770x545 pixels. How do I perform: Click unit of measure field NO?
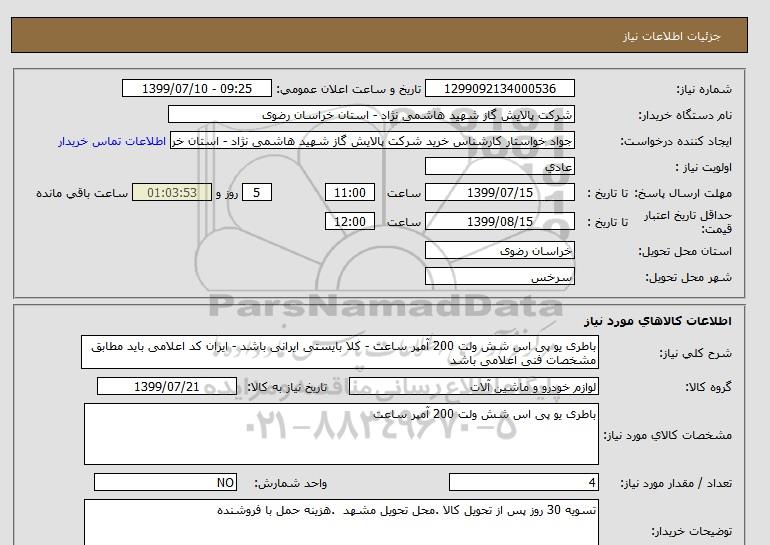[x=165, y=482]
